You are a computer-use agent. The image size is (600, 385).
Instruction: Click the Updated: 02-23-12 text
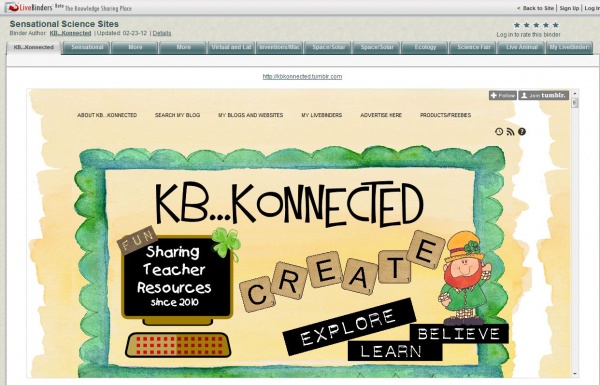pyautogui.click(x=122, y=33)
